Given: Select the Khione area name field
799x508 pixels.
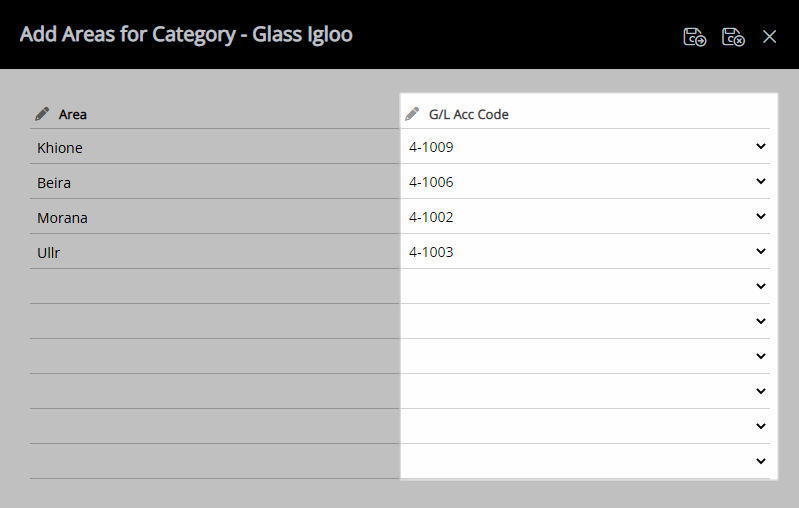Looking at the screenshot, I should coord(215,147).
